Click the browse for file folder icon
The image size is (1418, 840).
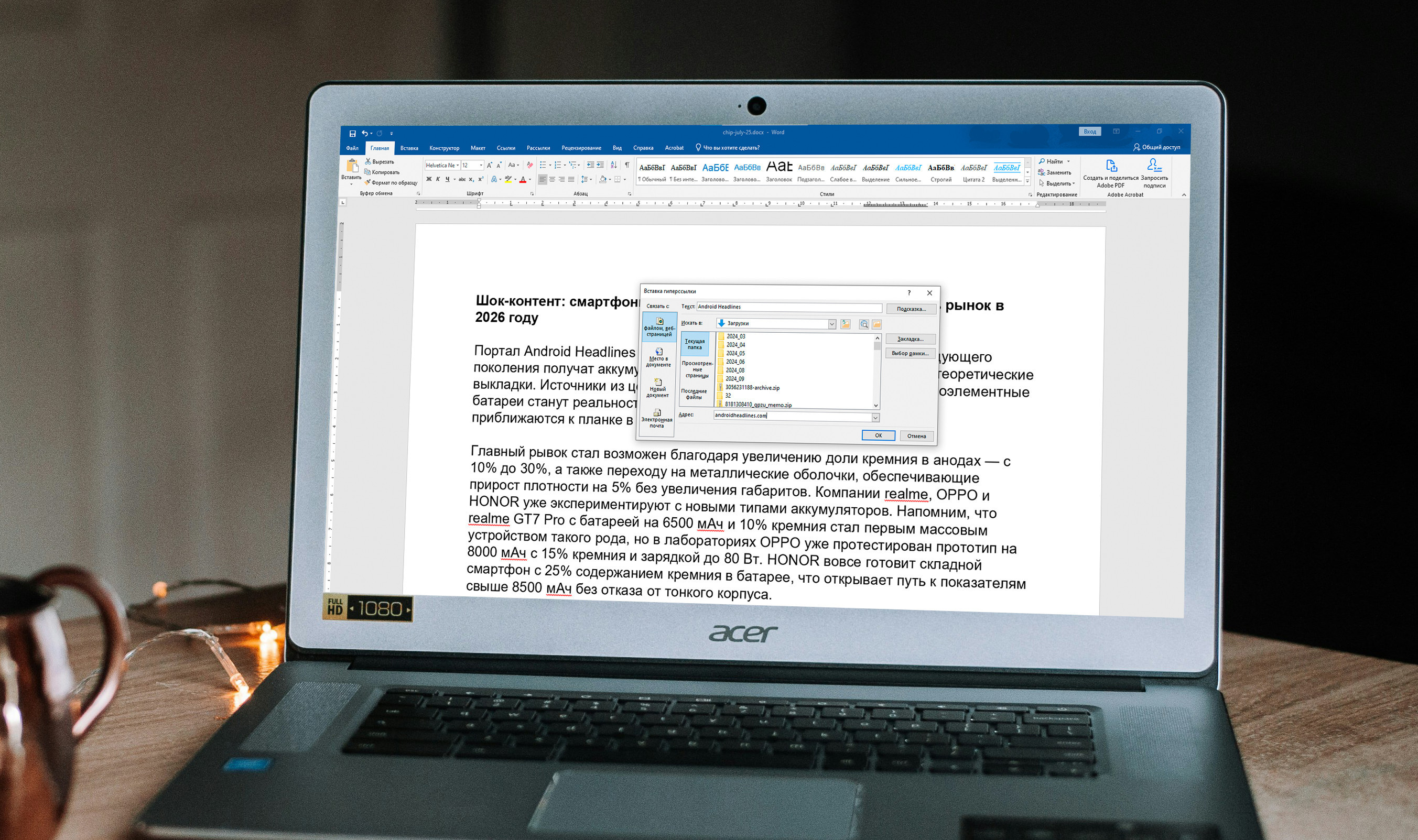[x=877, y=324]
